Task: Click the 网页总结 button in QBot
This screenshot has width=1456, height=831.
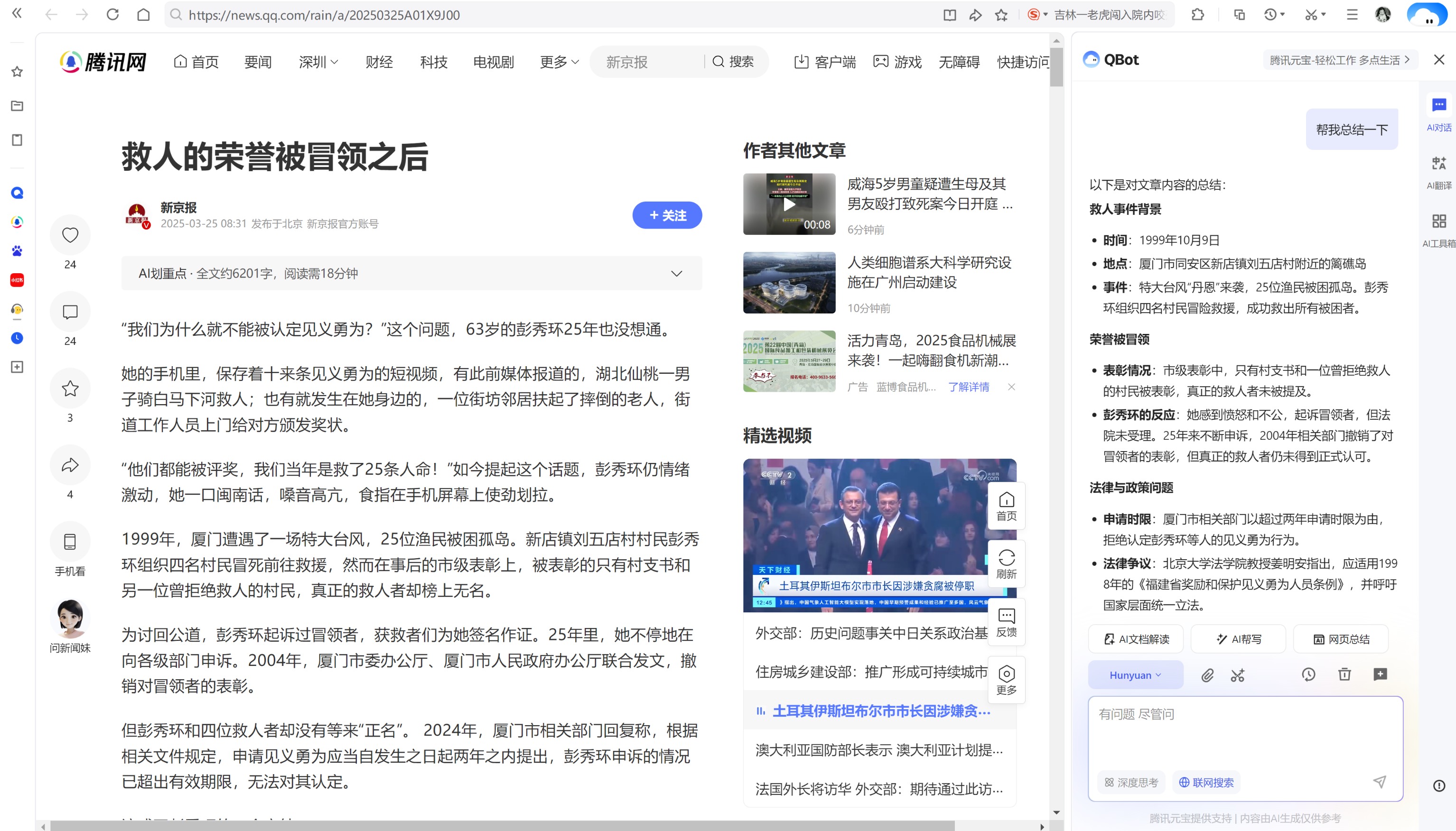Action: (1340, 638)
